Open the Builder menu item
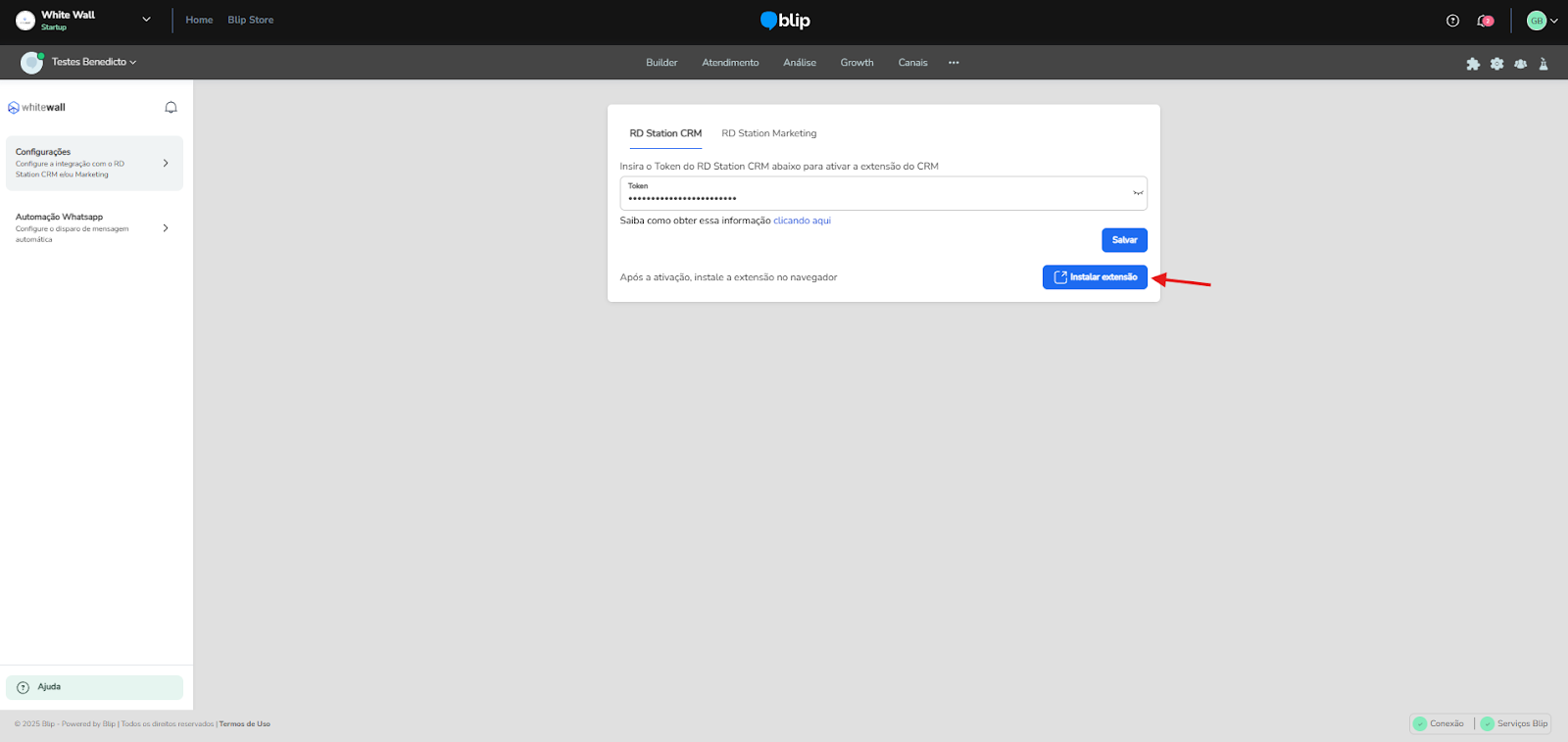 (661, 63)
